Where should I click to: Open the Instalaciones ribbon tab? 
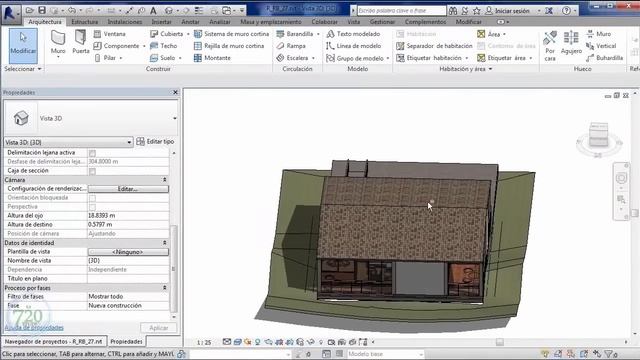pyautogui.click(x=125, y=22)
